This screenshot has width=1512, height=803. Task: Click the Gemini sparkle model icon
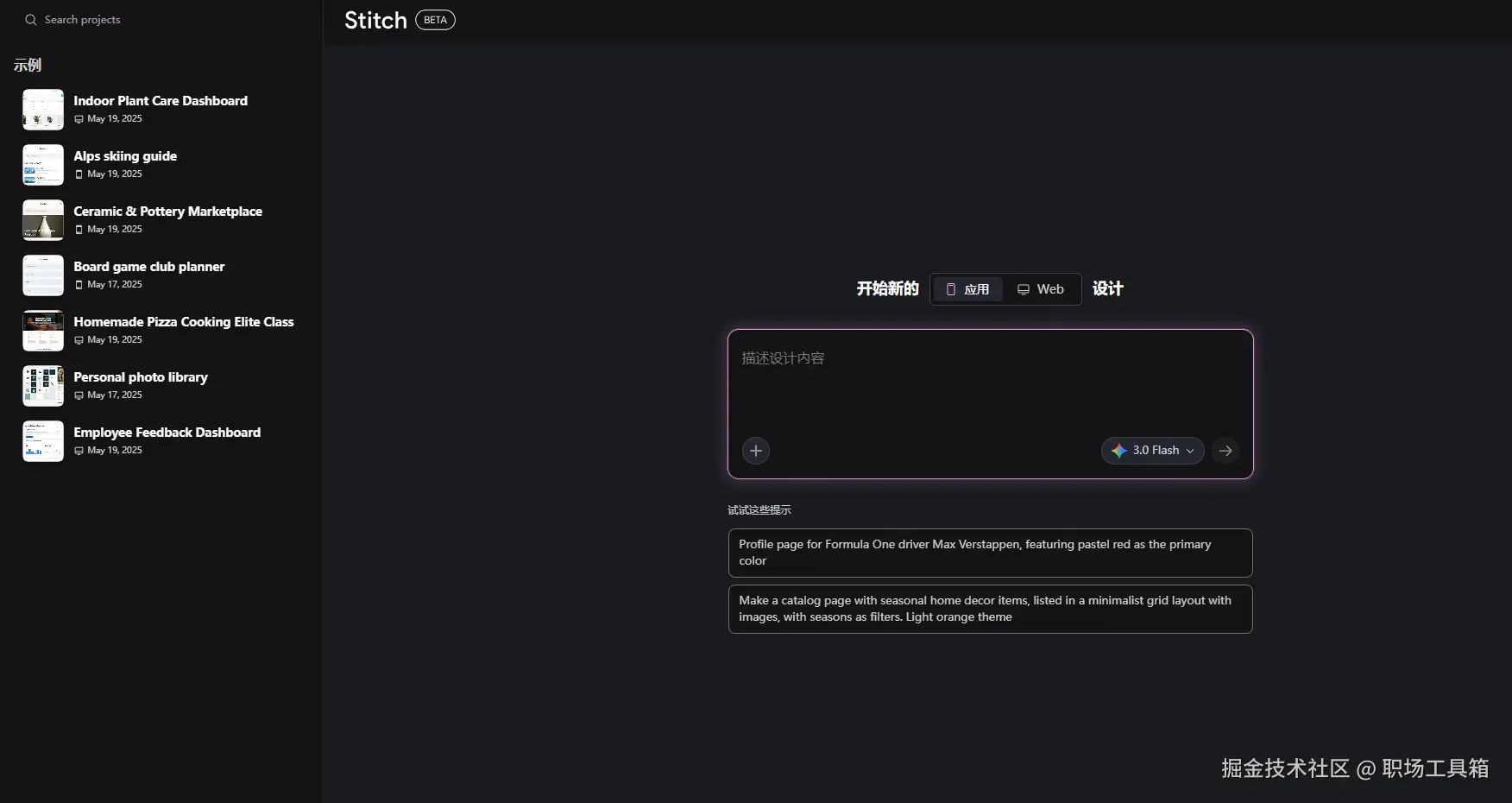[1119, 451]
